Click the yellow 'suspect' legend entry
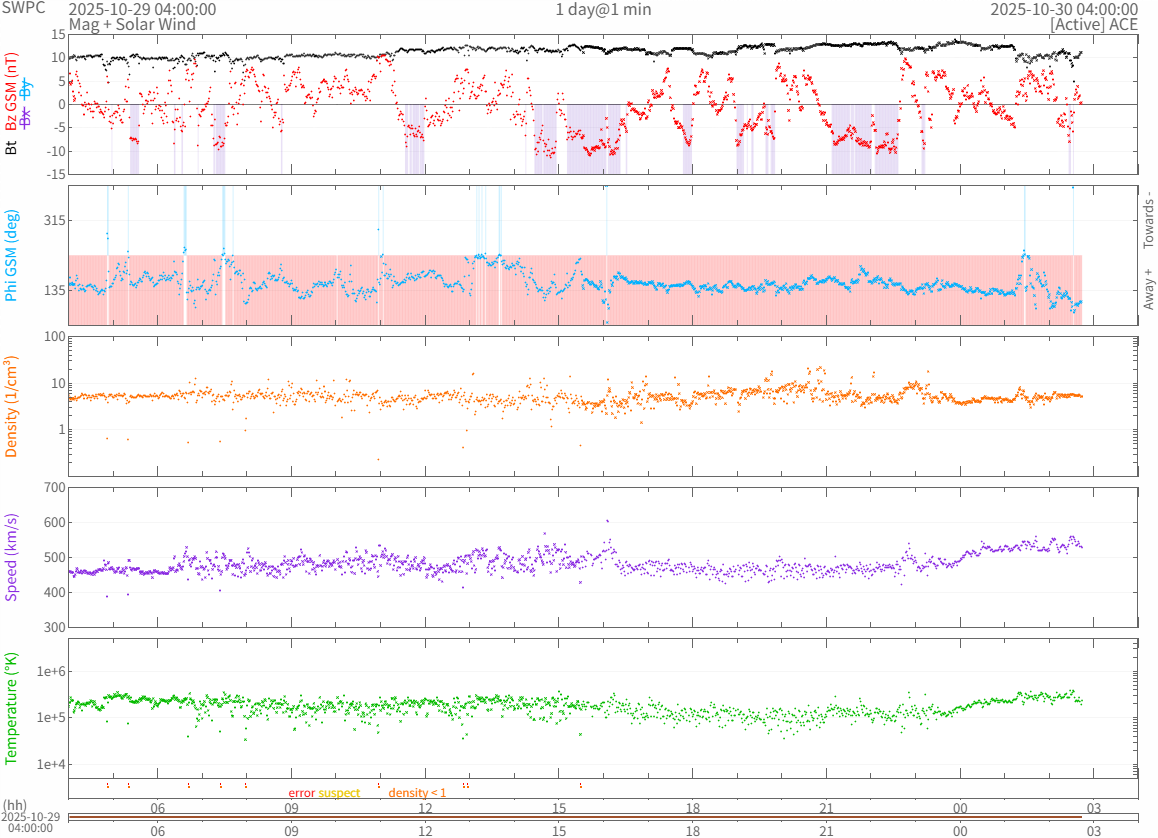1158x838 pixels. click(339, 793)
